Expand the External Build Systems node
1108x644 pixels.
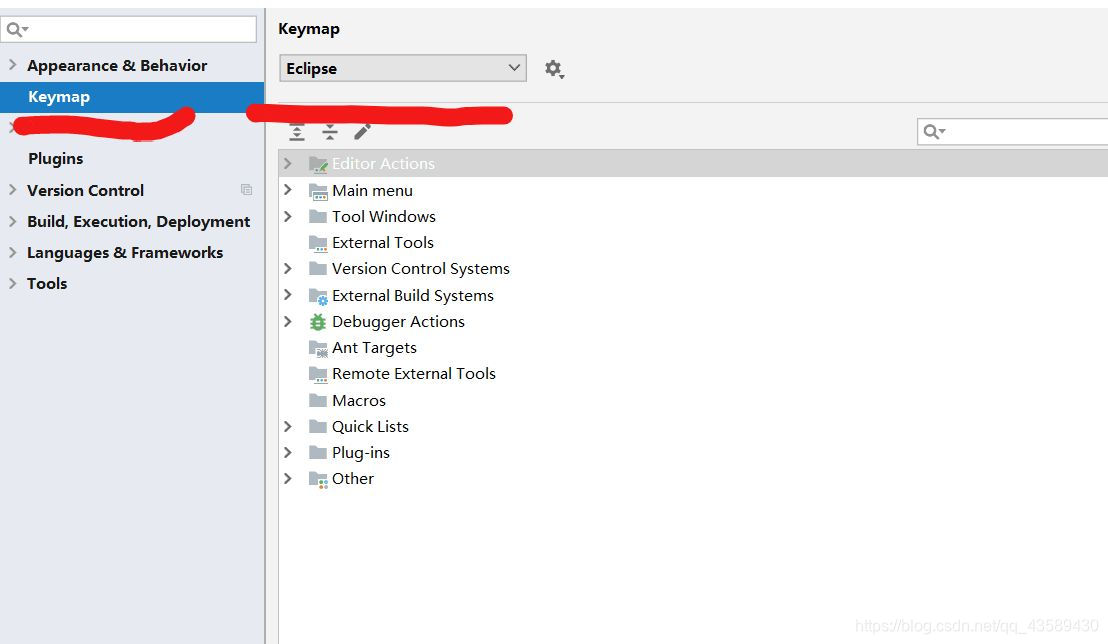pyautogui.click(x=288, y=294)
